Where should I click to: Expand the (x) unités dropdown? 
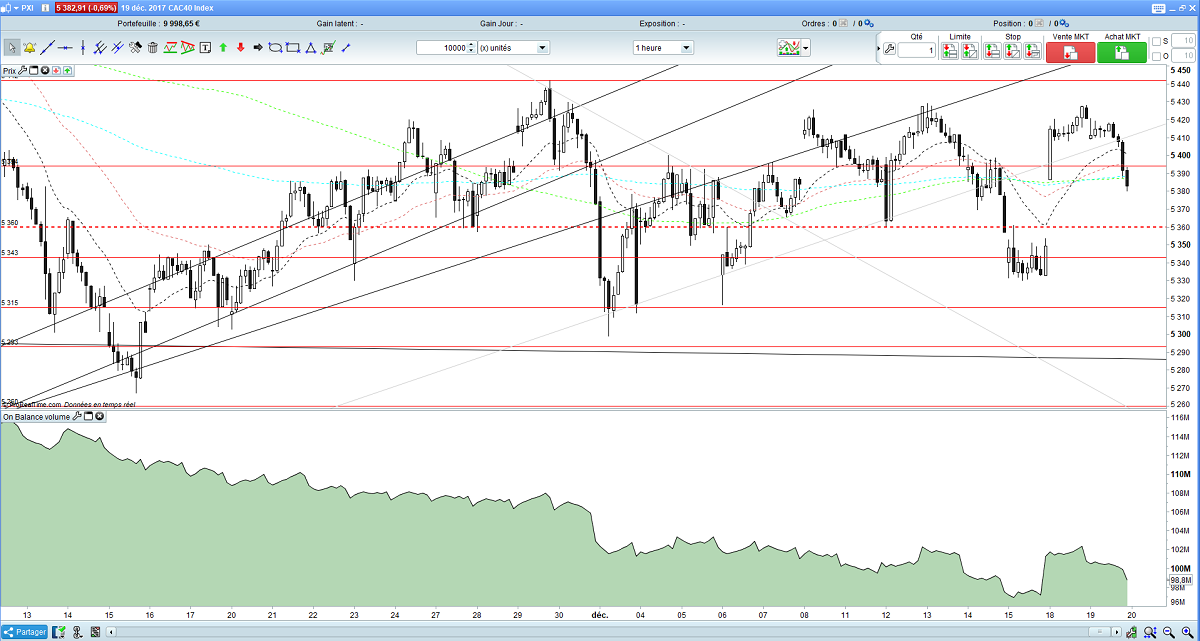513,47
